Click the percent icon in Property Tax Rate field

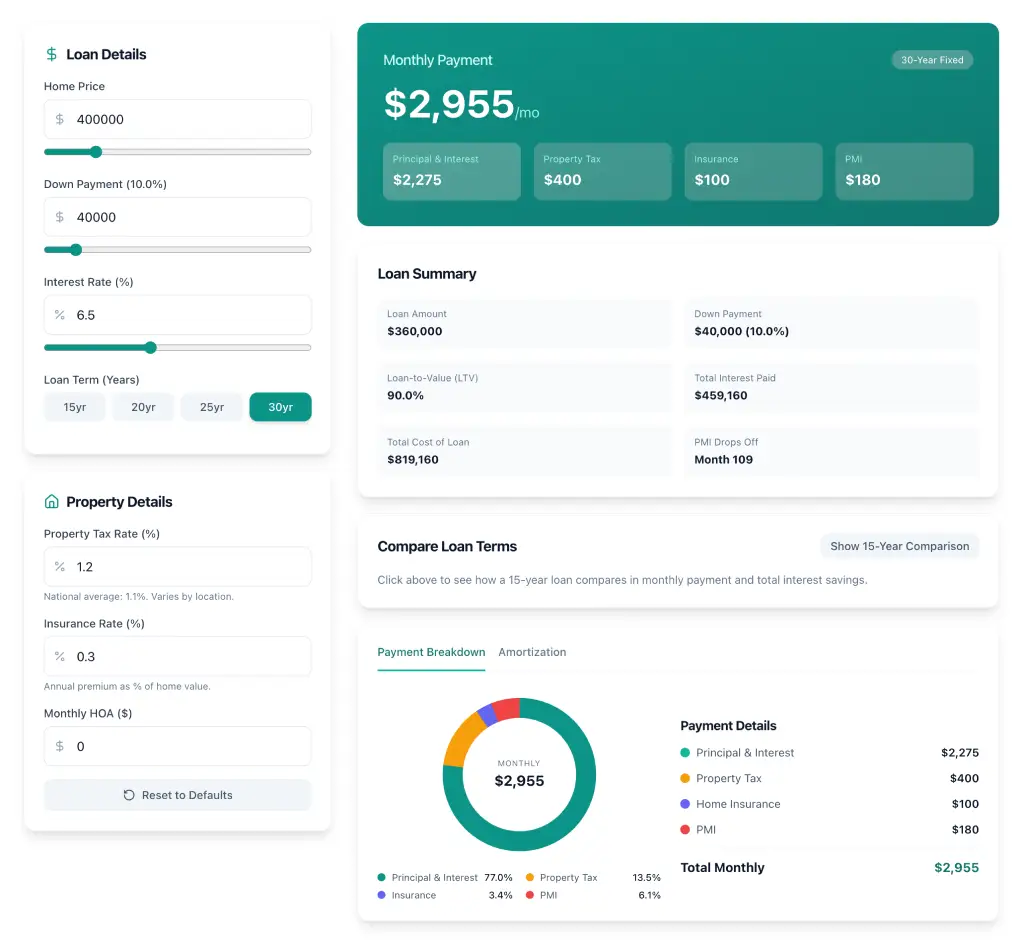pyautogui.click(x=59, y=566)
